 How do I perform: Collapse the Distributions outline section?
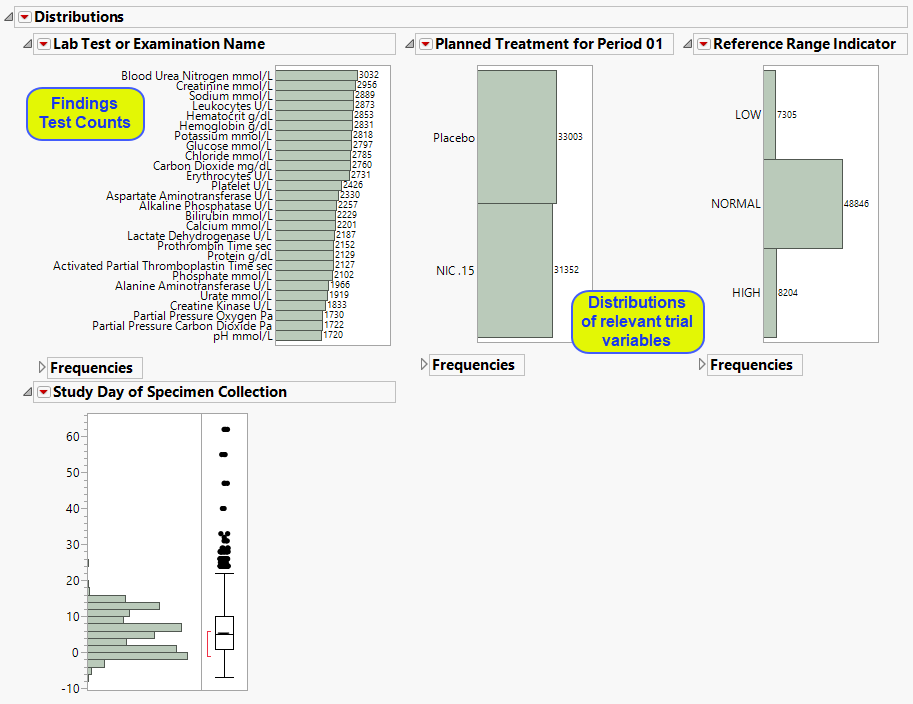(9, 17)
